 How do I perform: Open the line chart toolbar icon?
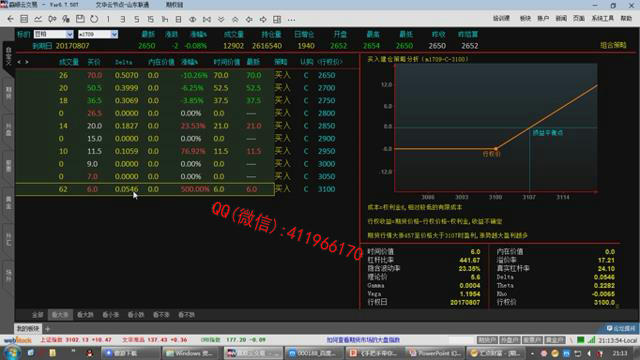tap(38, 19)
